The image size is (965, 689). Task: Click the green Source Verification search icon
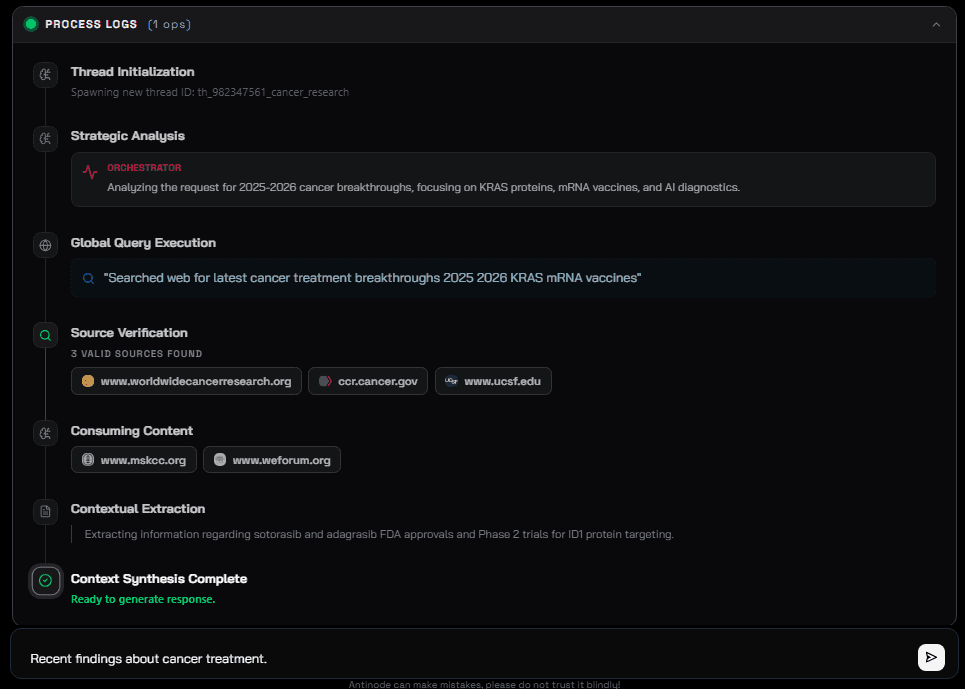point(45,335)
